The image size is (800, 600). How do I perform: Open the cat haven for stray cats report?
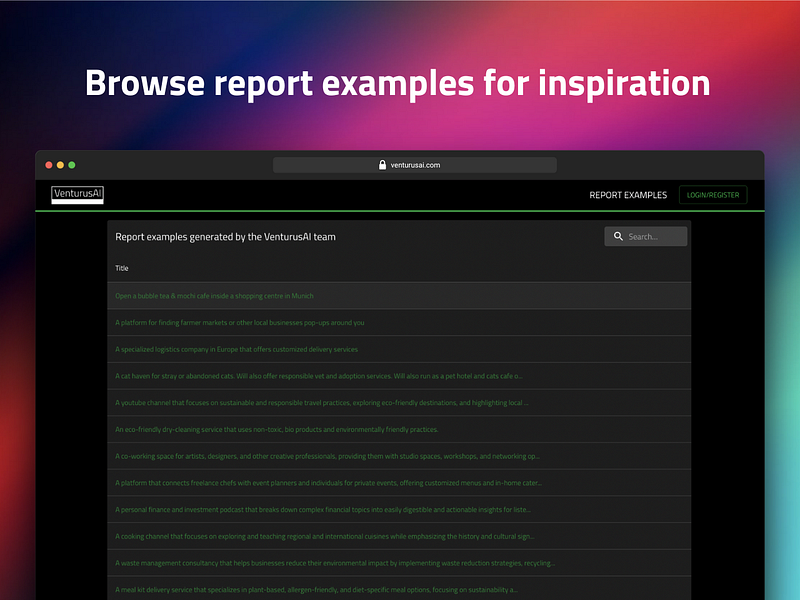[318, 376]
